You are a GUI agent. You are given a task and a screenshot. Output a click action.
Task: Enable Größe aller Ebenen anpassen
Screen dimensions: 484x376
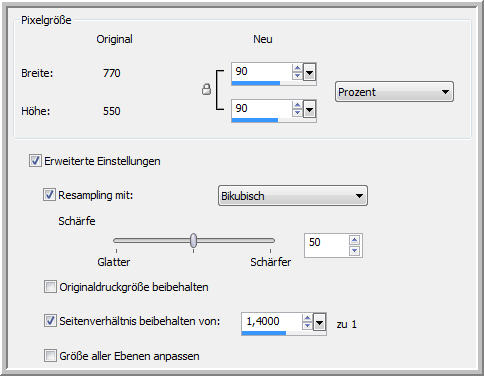[x=50, y=356]
